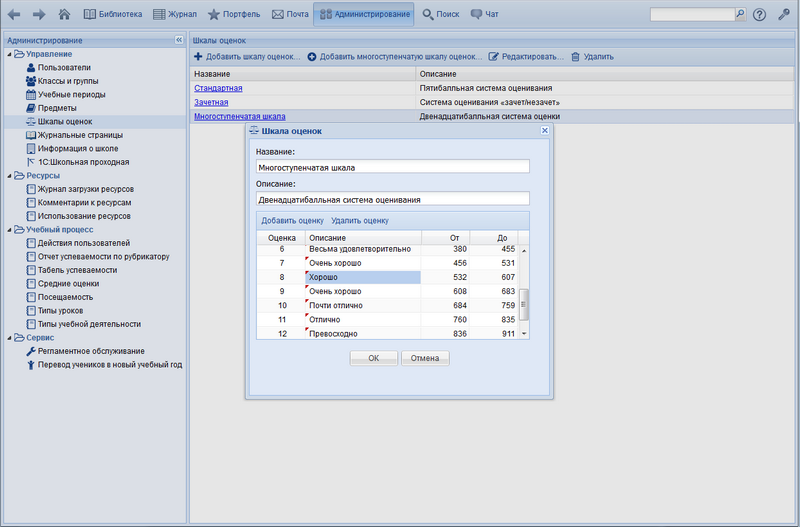Open Табель успеваемости report

[x=77, y=270]
